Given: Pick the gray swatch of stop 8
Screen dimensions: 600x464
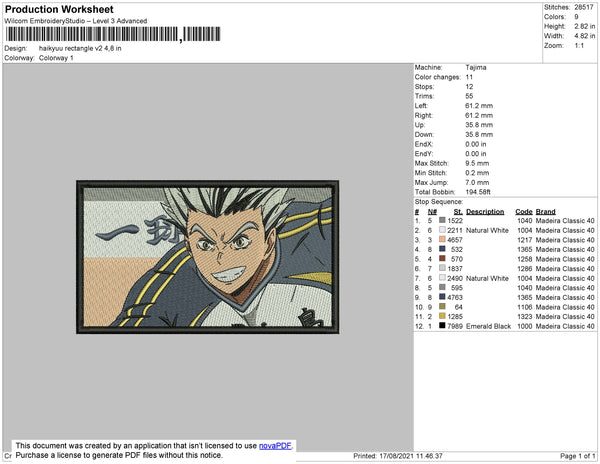Looking at the screenshot, I should pos(442,287).
